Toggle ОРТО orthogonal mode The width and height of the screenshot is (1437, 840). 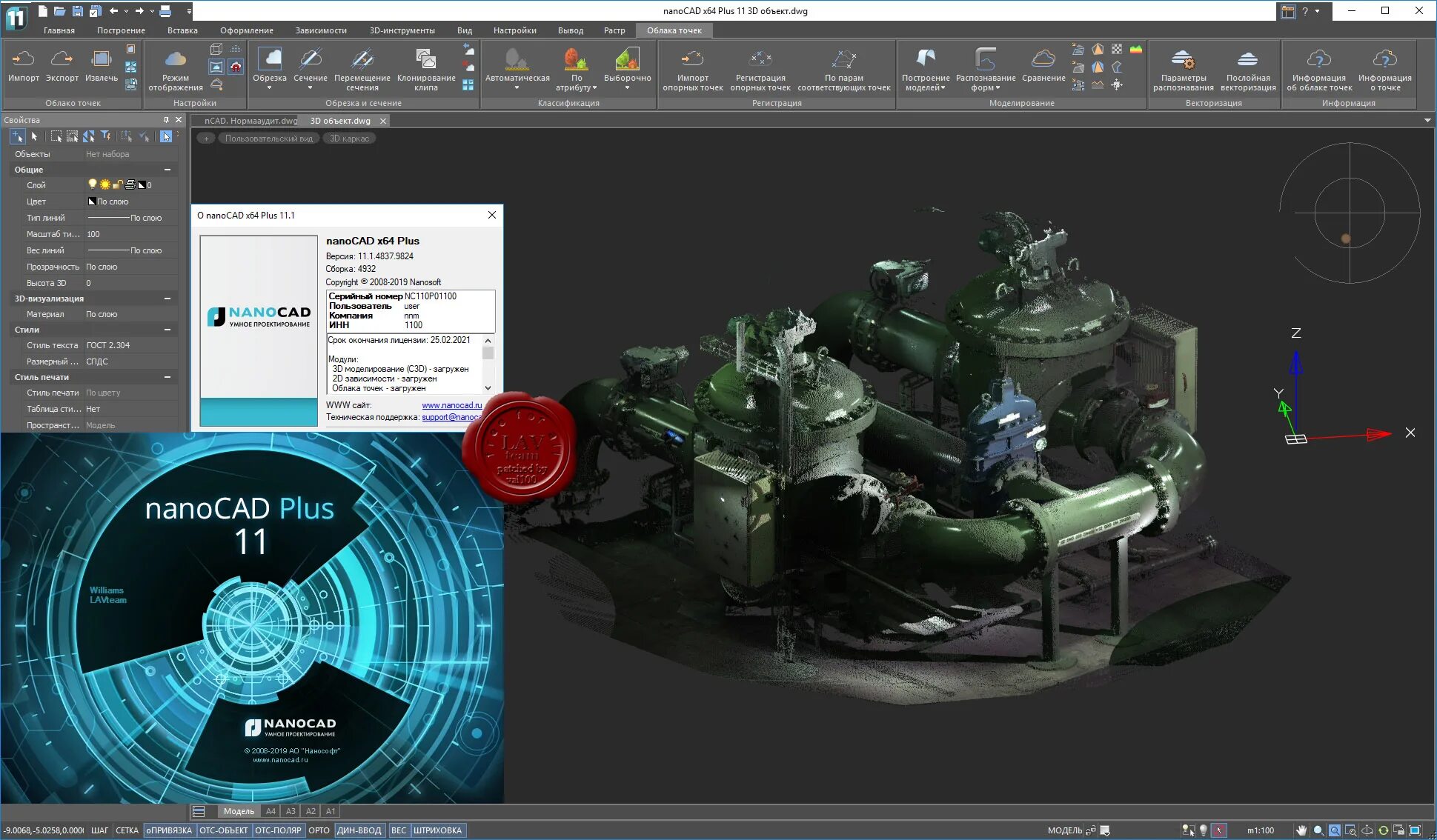[x=319, y=830]
